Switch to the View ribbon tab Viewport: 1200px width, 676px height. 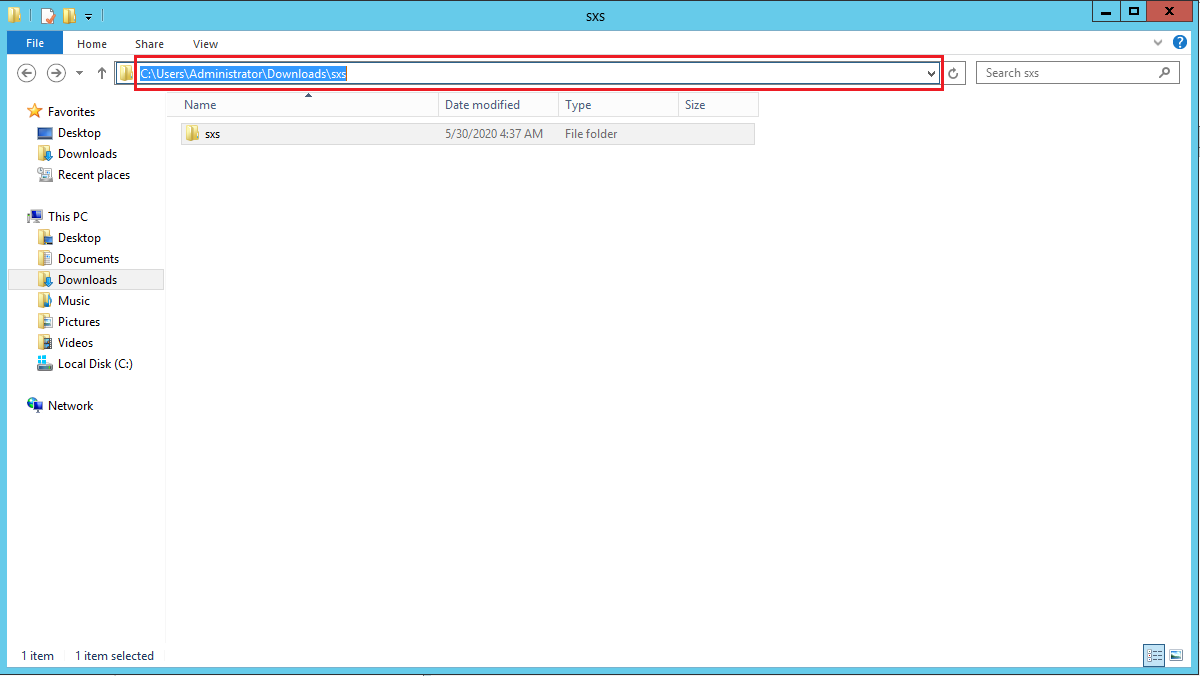tap(205, 44)
